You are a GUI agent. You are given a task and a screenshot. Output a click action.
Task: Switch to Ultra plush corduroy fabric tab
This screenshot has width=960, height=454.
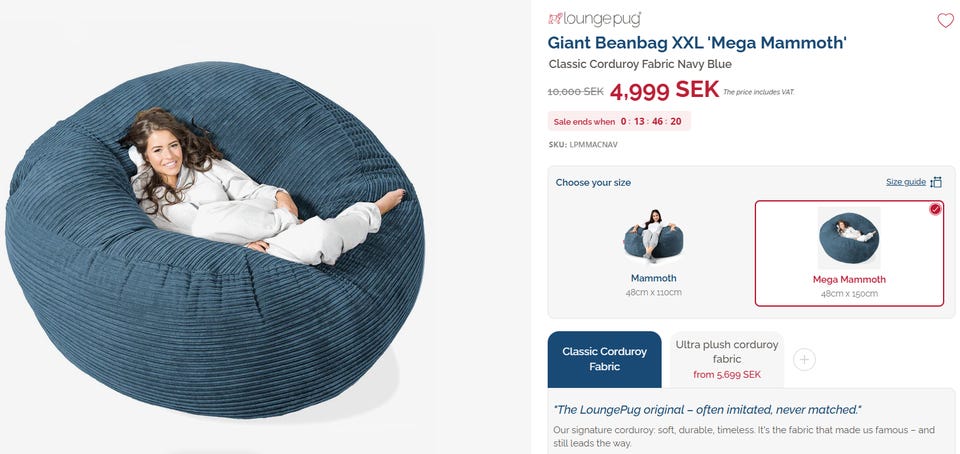click(x=727, y=359)
